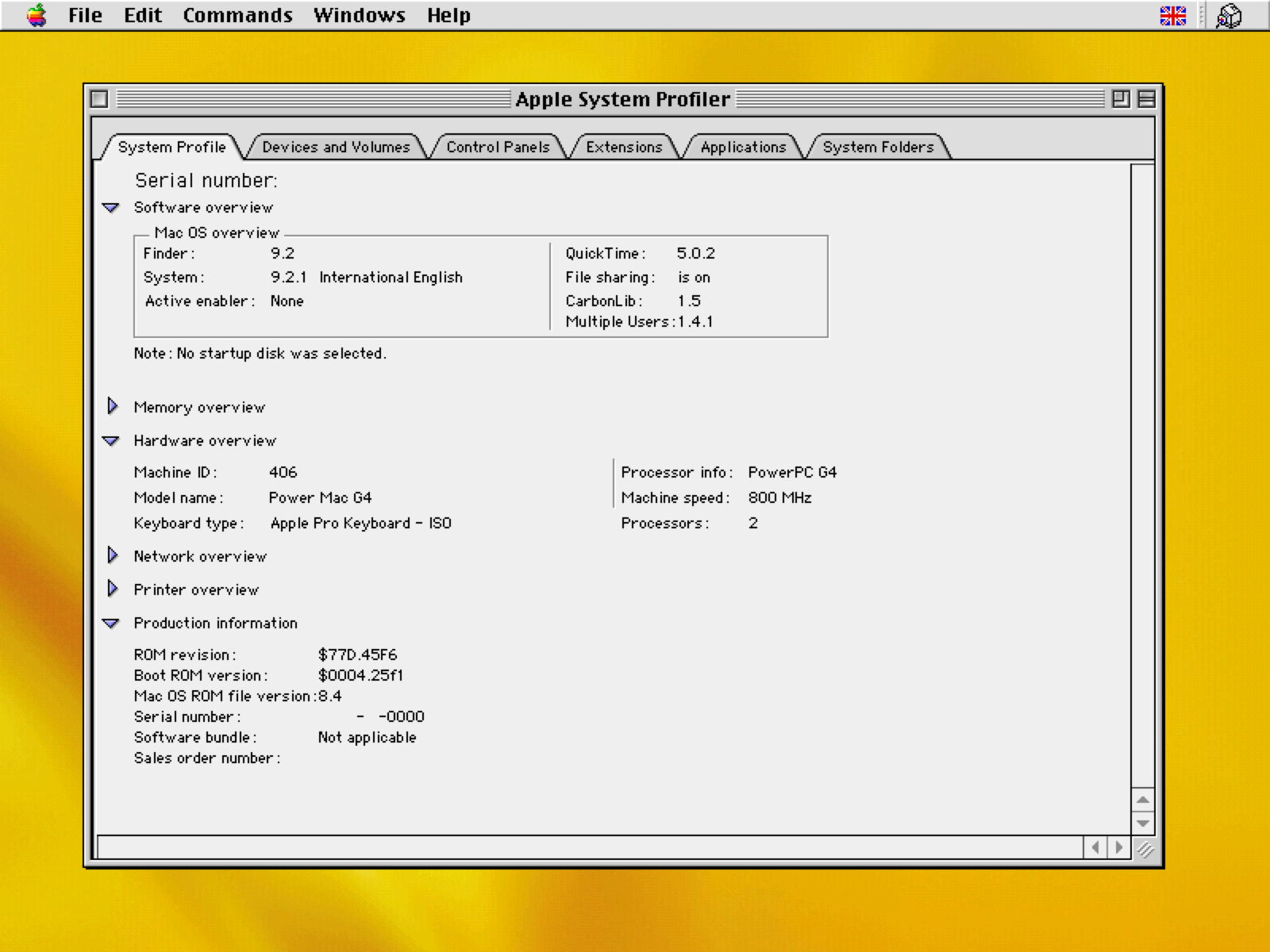Click the vertical scrollbar up arrow
The image size is (1270, 952).
(1142, 800)
